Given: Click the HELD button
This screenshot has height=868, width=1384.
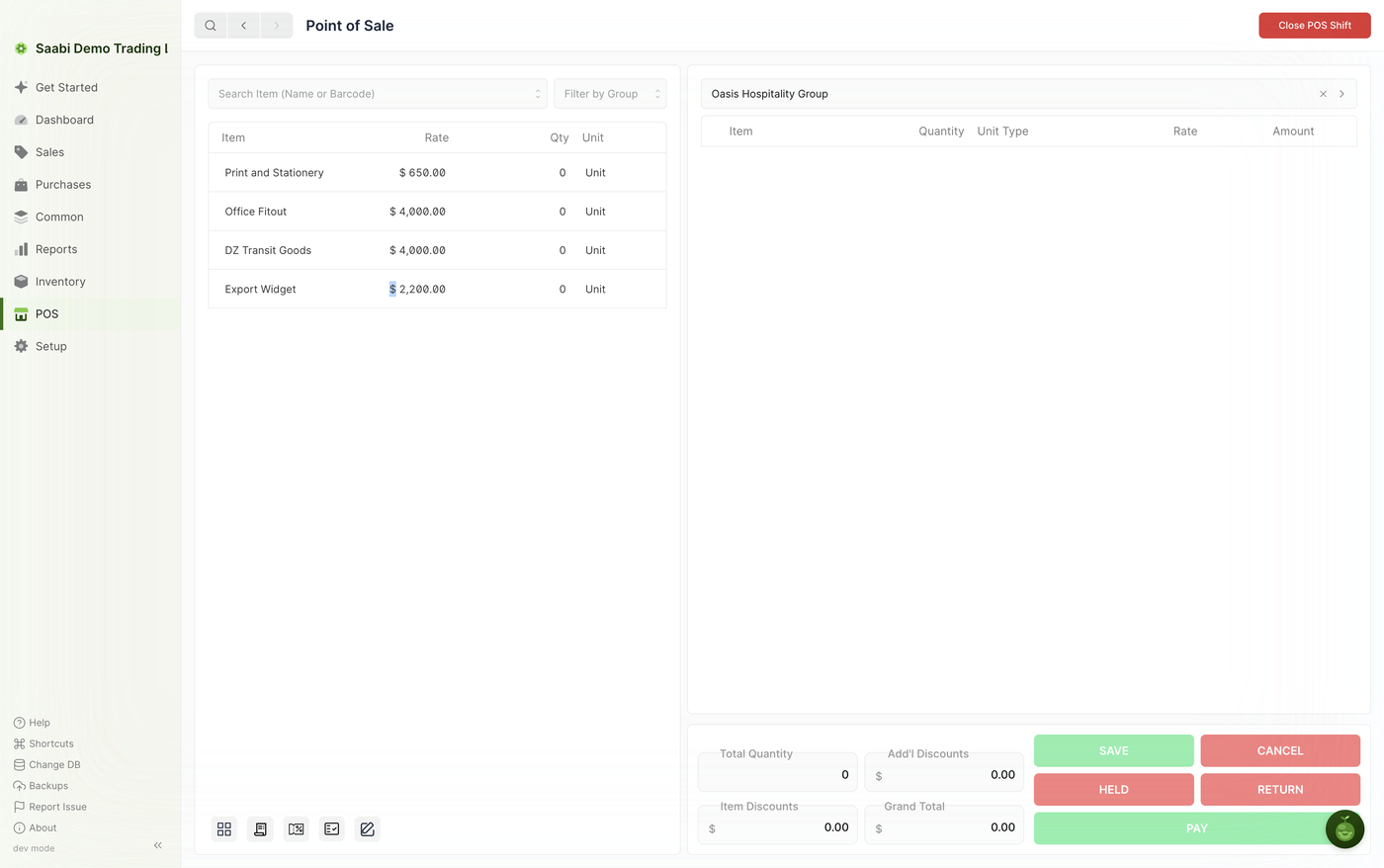Looking at the screenshot, I should (x=1114, y=789).
